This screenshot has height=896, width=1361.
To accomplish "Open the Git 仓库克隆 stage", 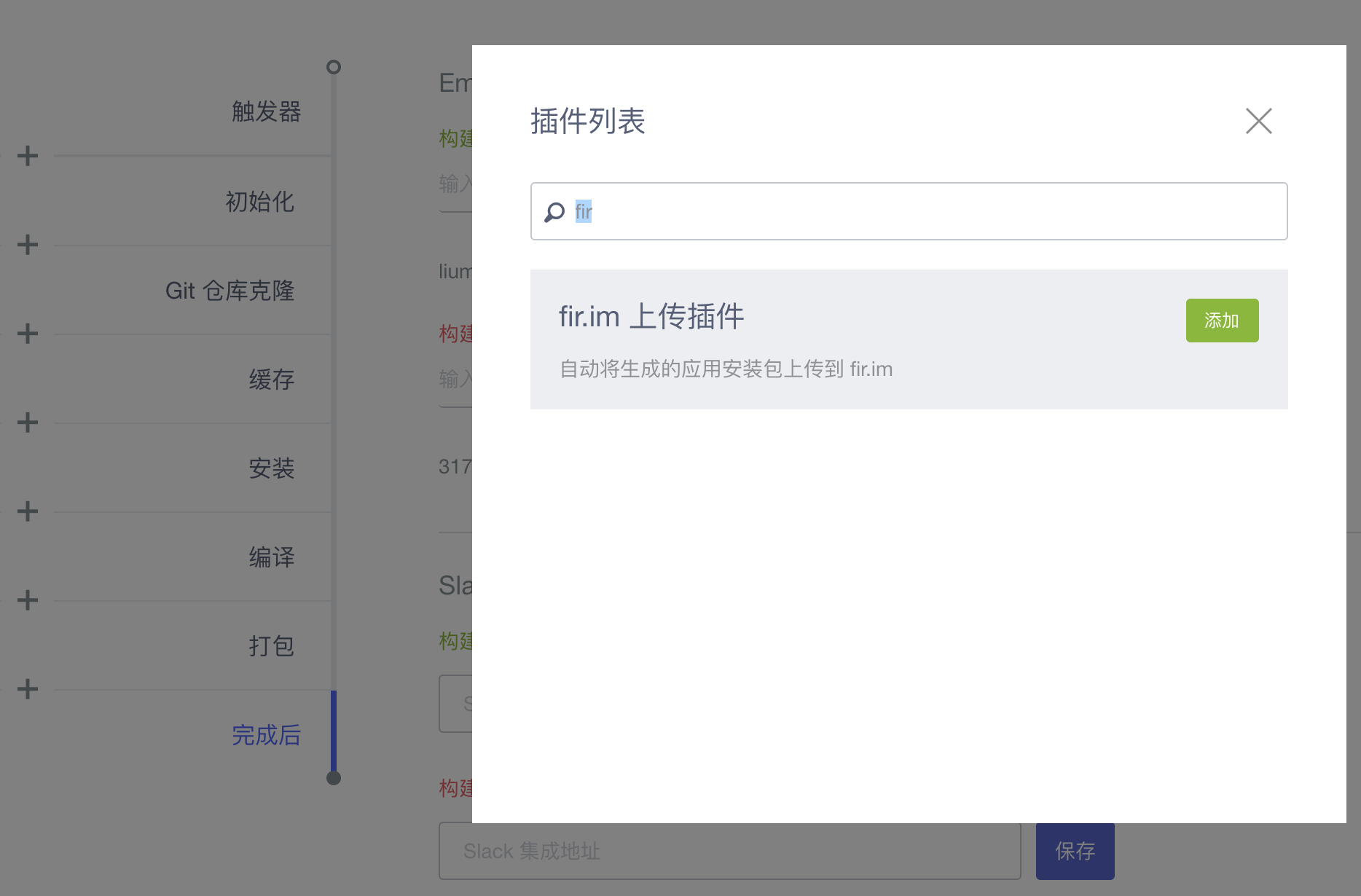I will point(230,291).
